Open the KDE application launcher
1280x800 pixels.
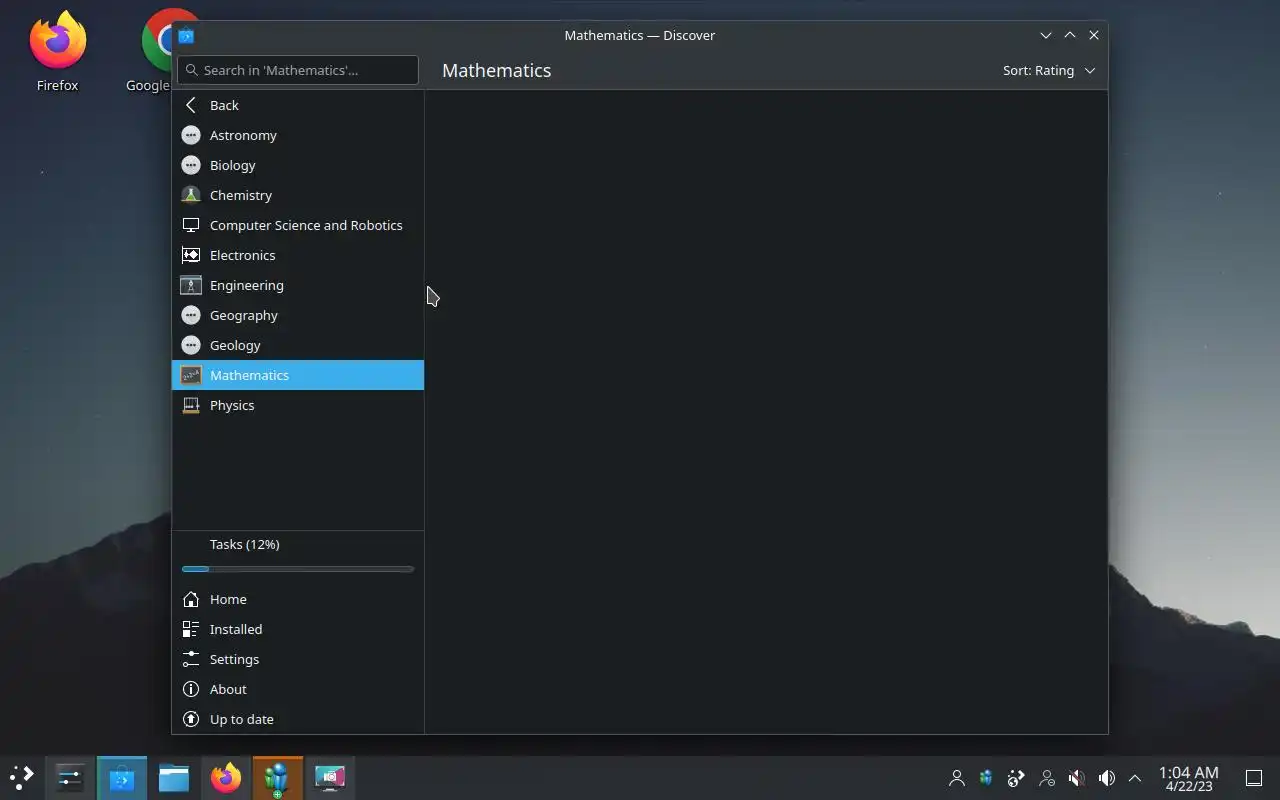(22, 777)
